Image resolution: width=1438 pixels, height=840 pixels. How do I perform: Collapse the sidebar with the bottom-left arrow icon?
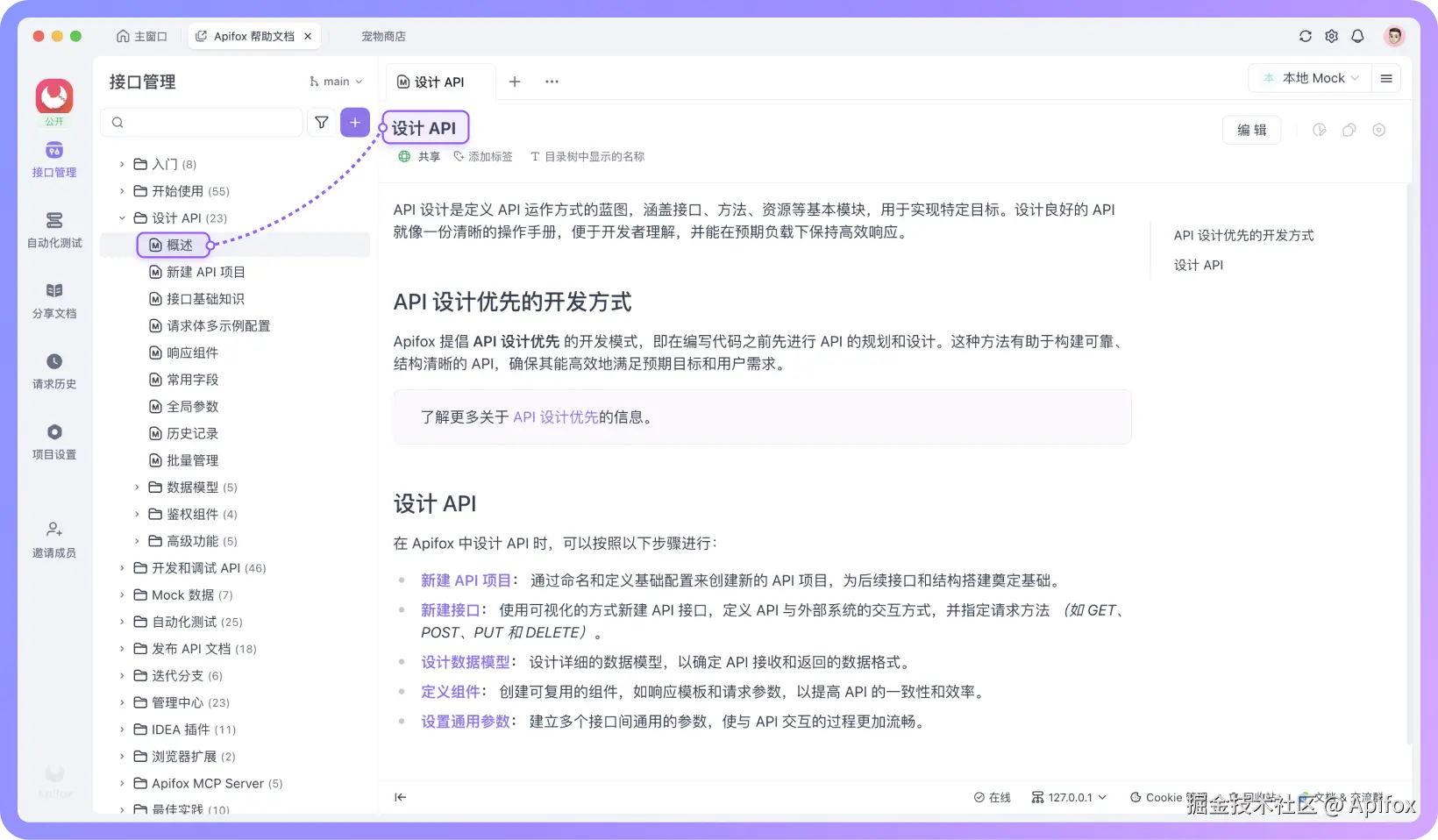point(401,797)
